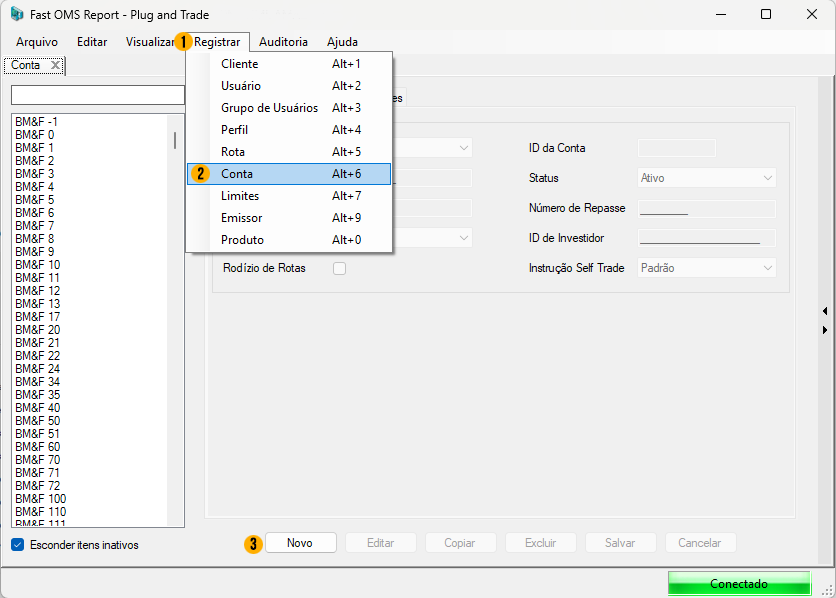Click the ID da Conta field
The image size is (836, 598).
coord(677,148)
